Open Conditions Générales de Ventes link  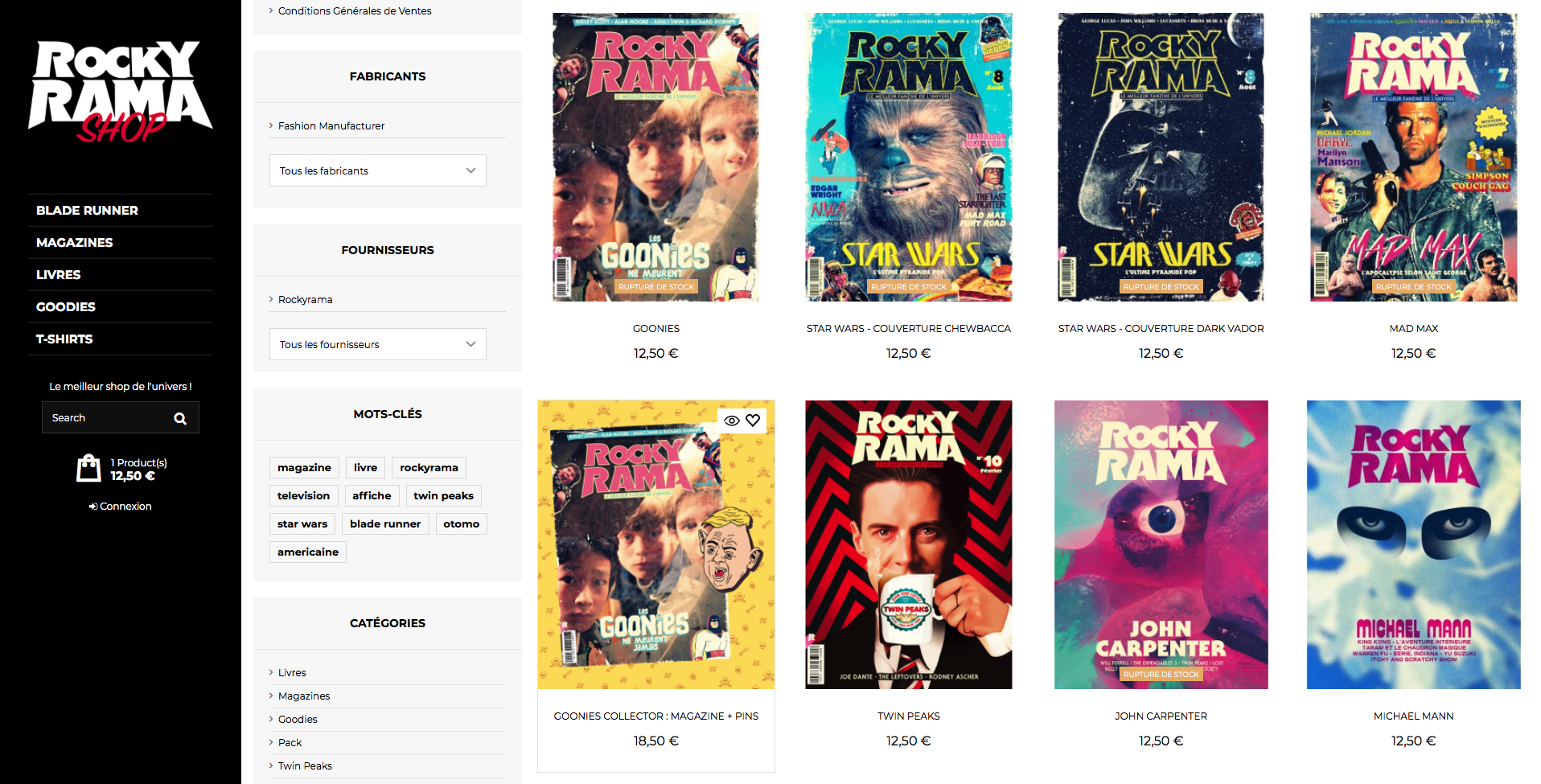click(355, 10)
